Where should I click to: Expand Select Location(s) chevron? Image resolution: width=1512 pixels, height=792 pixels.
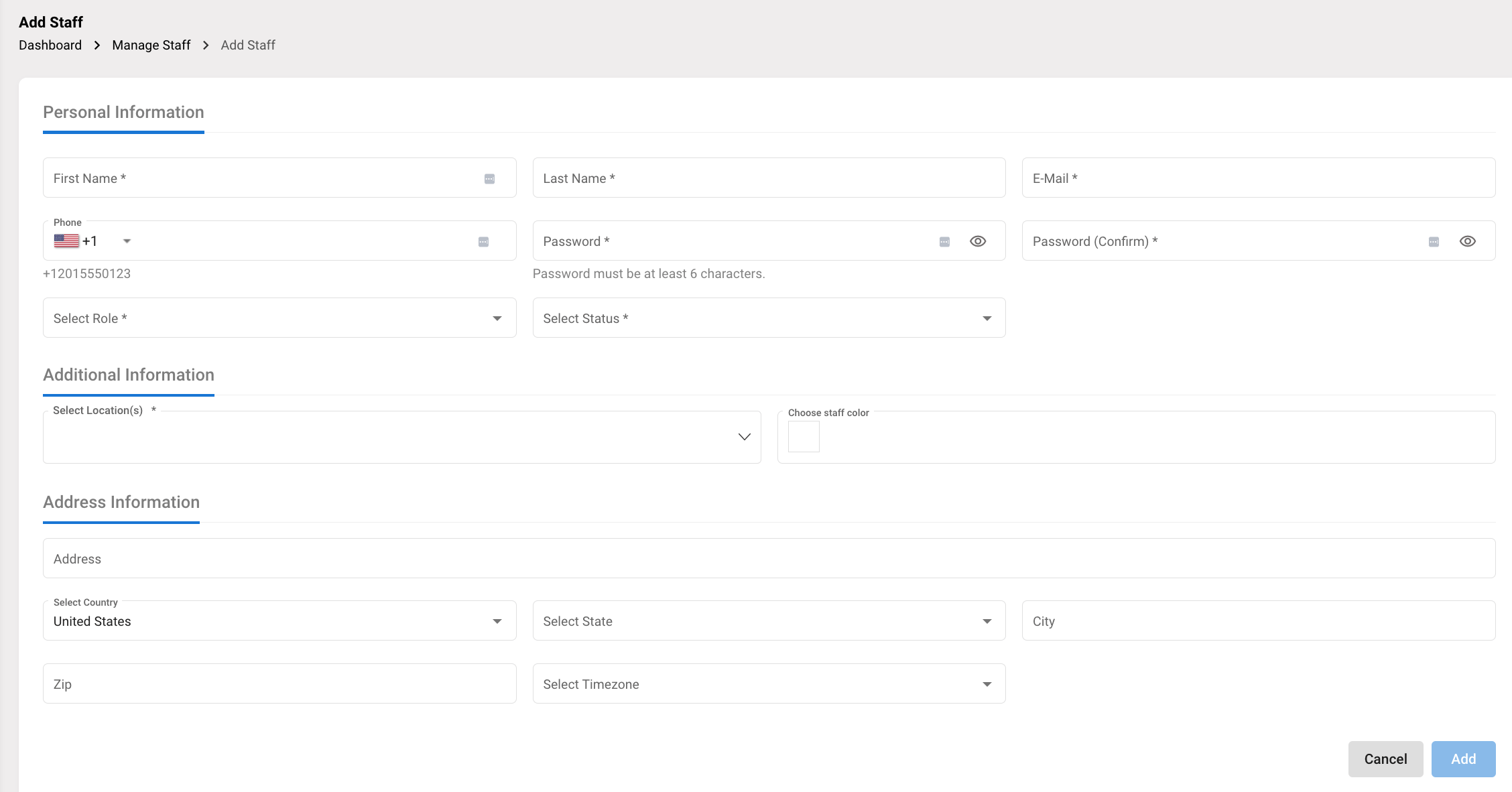[x=744, y=437]
